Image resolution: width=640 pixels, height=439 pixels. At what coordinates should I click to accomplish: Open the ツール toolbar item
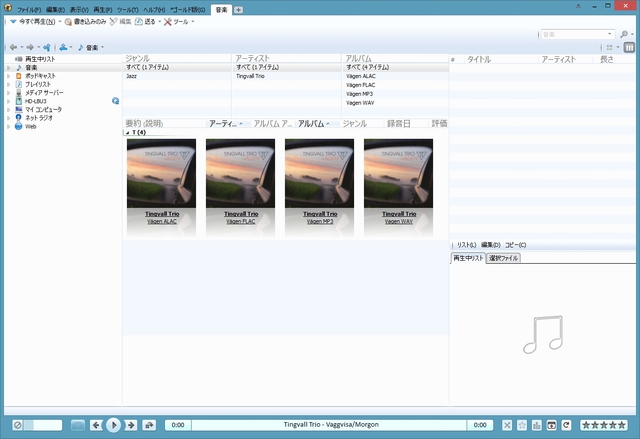(x=180, y=21)
